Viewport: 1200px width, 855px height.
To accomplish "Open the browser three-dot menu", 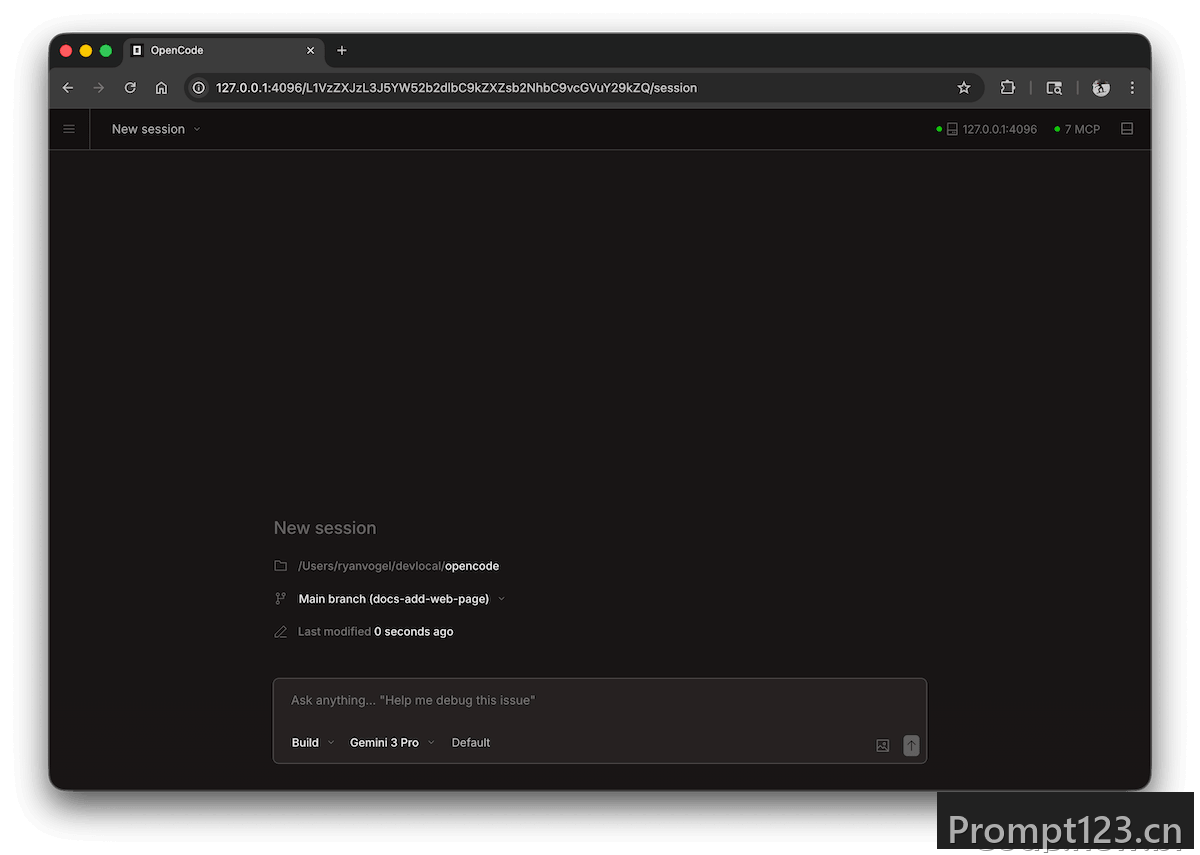I will pyautogui.click(x=1132, y=88).
